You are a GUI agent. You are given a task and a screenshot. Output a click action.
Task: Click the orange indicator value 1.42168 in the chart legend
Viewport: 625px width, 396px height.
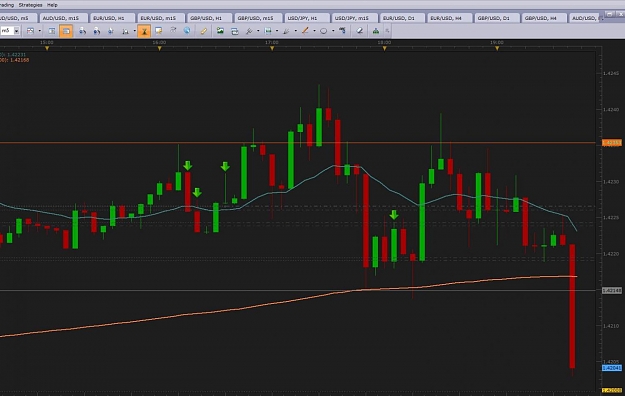[20, 60]
